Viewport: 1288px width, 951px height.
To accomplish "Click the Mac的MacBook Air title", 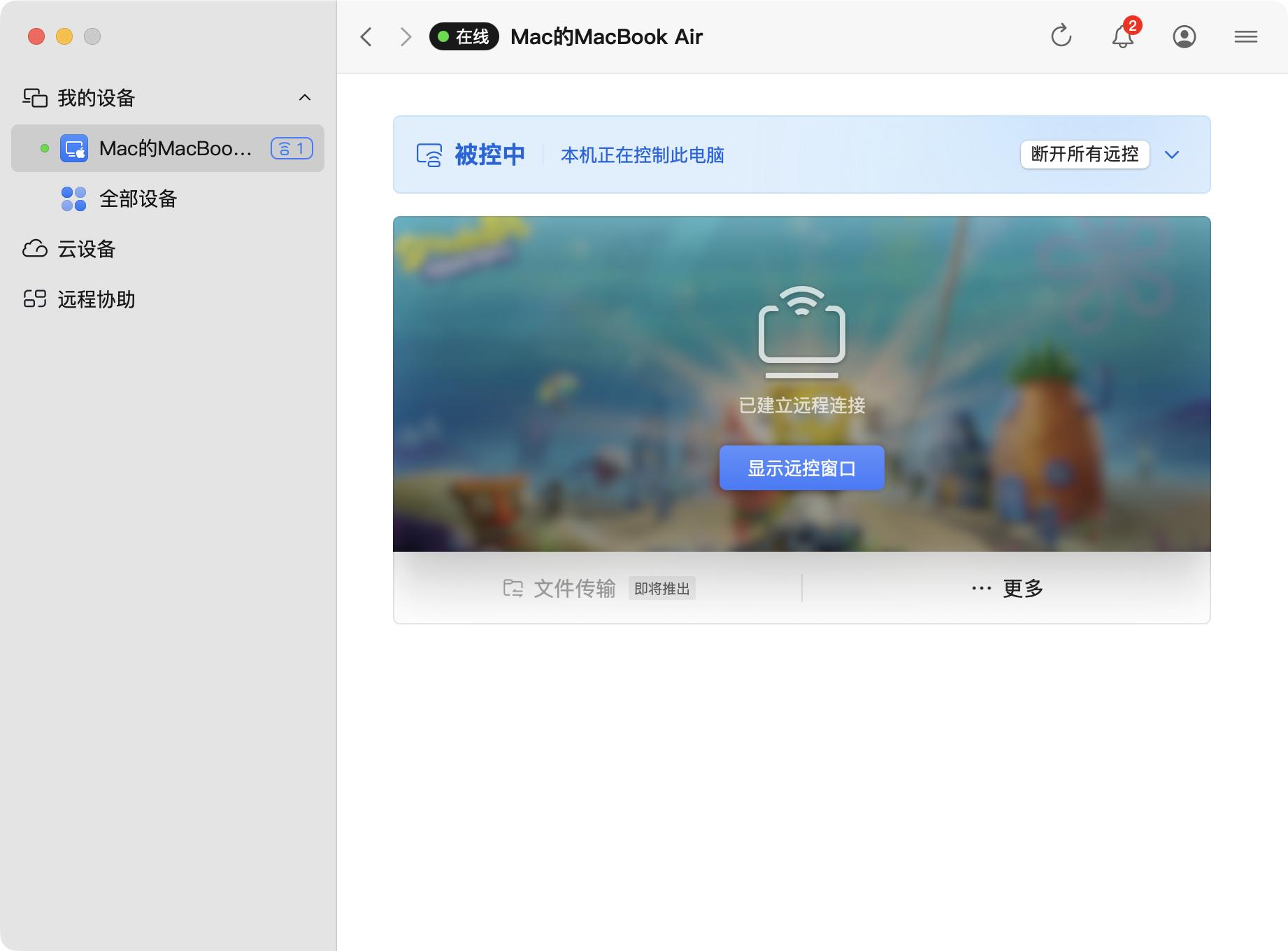I will [x=606, y=36].
